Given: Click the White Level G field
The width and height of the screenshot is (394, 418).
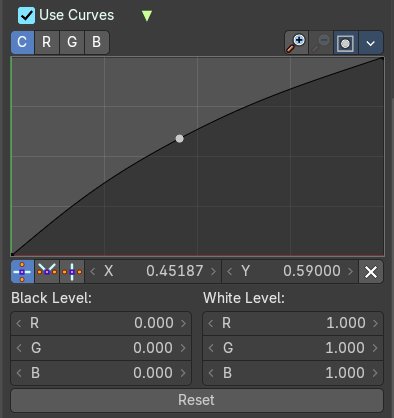Looking at the screenshot, I should tap(293, 348).
